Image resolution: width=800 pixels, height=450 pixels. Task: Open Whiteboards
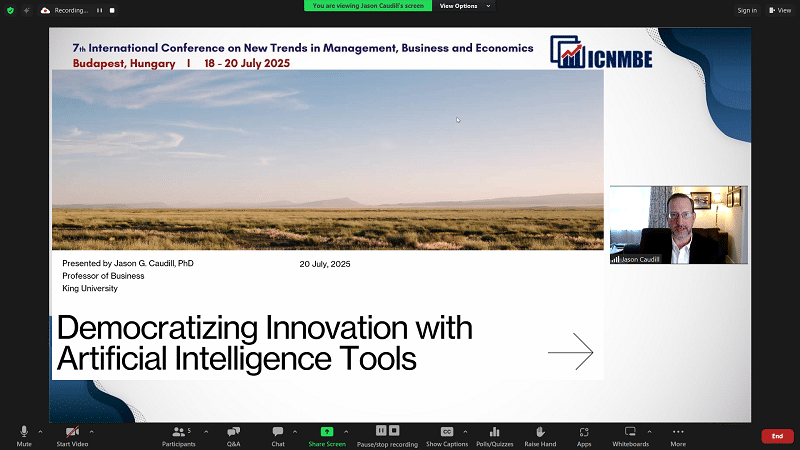[630, 432]
